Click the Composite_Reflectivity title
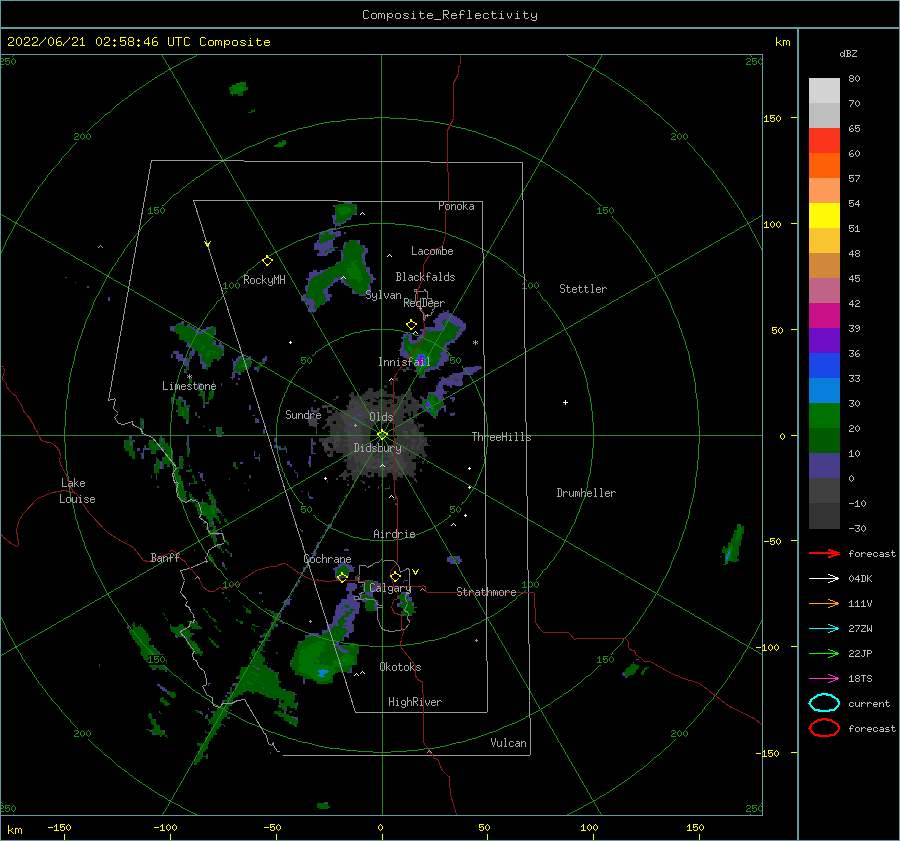The height and width of the screenshot is (841, 900). click(x=450, y=15)
